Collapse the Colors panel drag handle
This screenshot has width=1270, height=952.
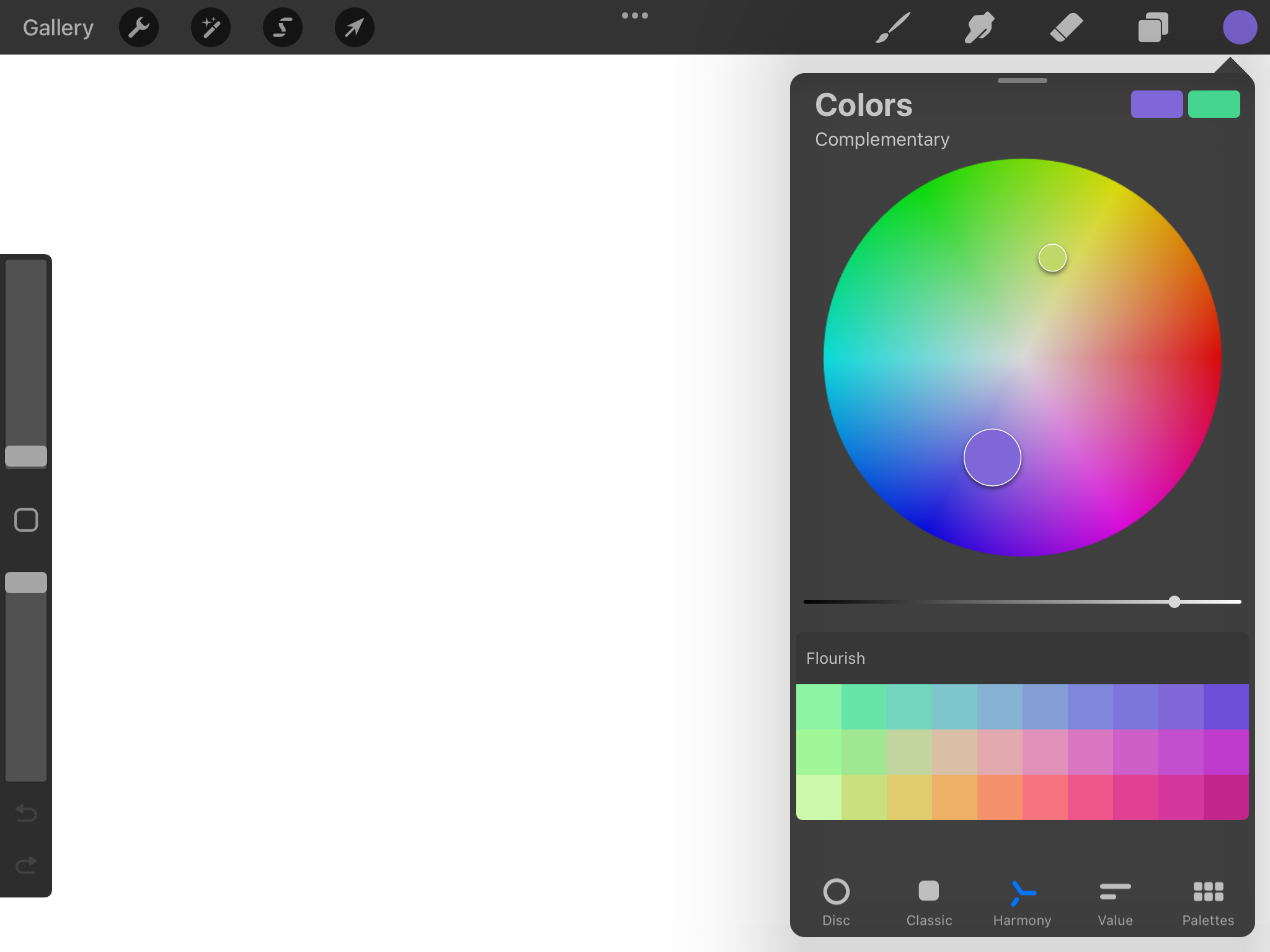point(1021,81)
